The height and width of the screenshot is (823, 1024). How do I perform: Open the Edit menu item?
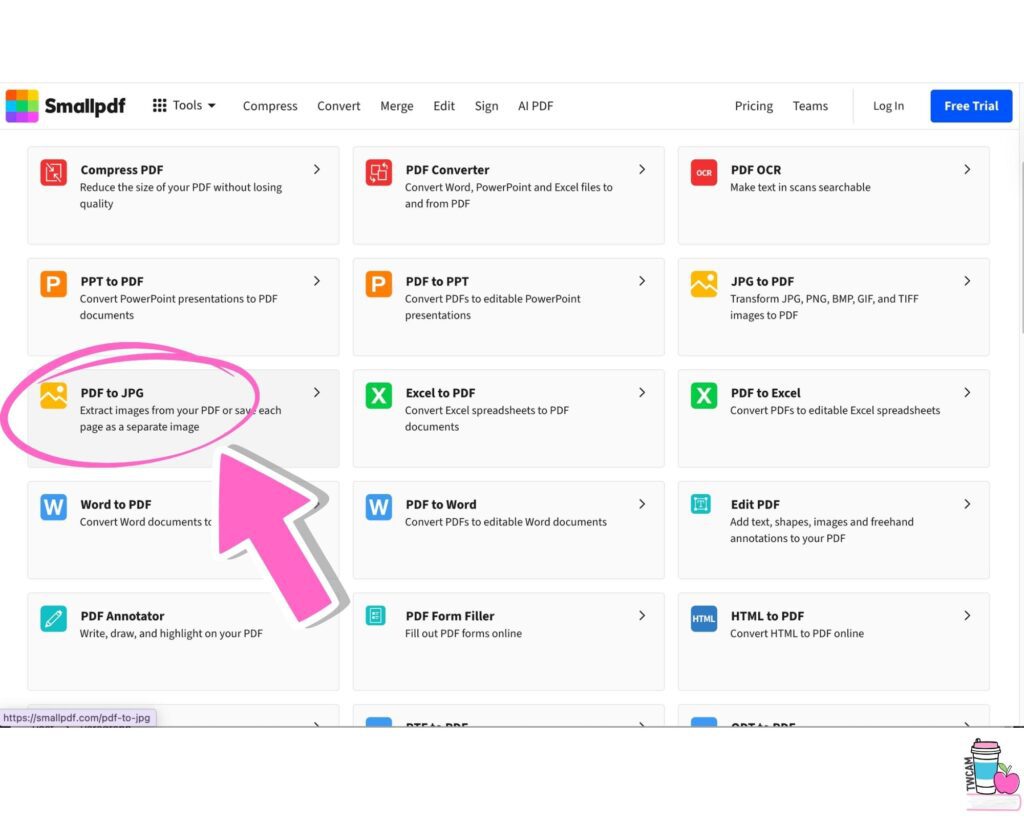pyautogui.click(x=443, y=106)
